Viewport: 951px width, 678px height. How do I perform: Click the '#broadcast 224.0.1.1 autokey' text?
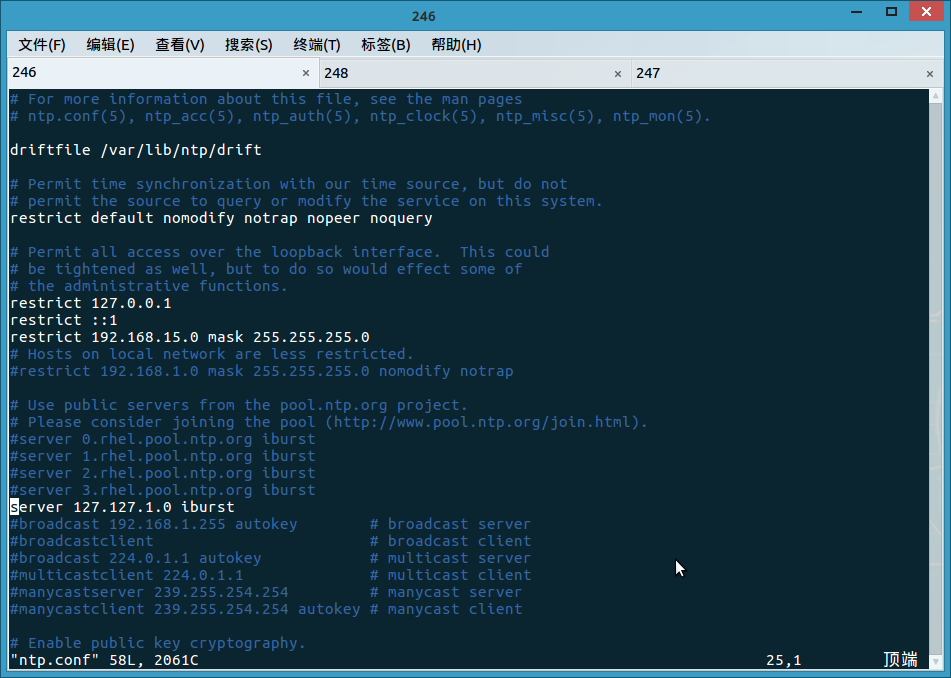point(135,557)
